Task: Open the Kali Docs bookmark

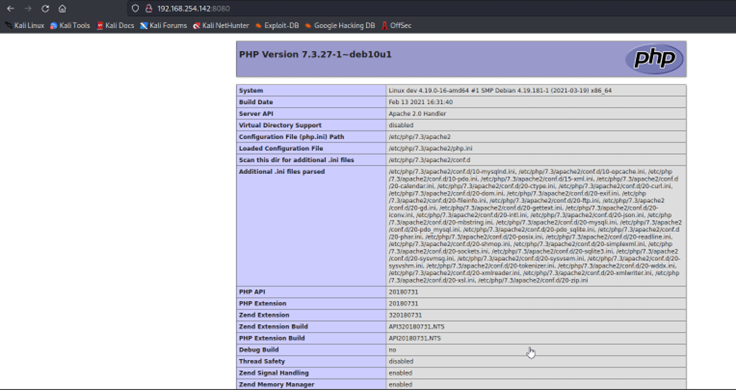Action: tap(115, 26)
